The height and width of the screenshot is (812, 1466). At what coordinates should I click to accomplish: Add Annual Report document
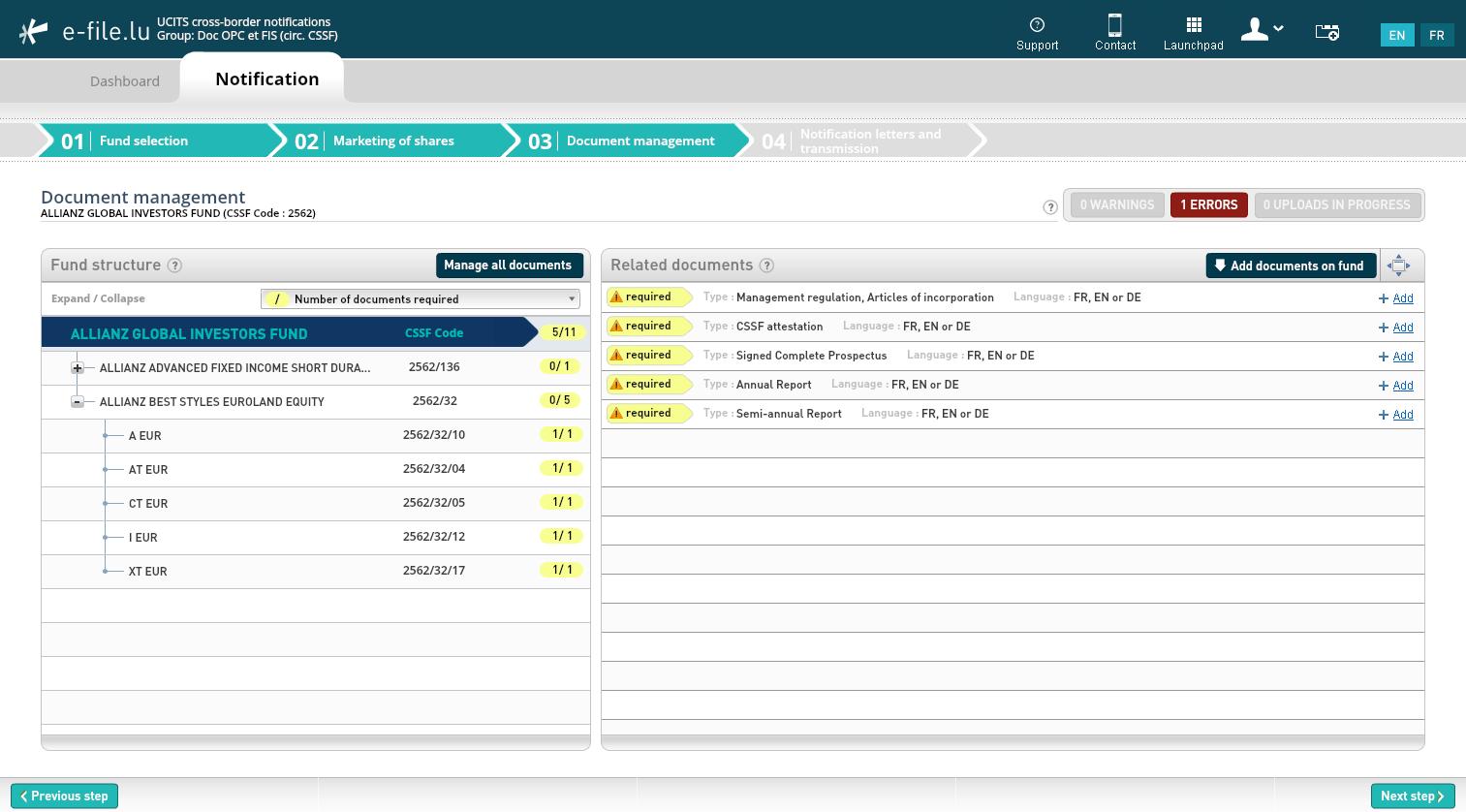pos(1396,386)
